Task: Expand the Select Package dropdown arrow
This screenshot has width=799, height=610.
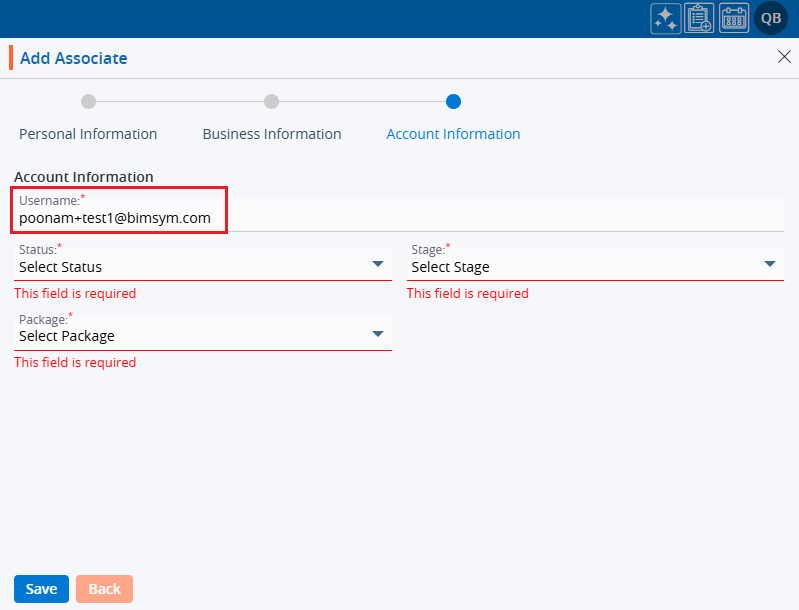Action: click(x=378, y=334)
